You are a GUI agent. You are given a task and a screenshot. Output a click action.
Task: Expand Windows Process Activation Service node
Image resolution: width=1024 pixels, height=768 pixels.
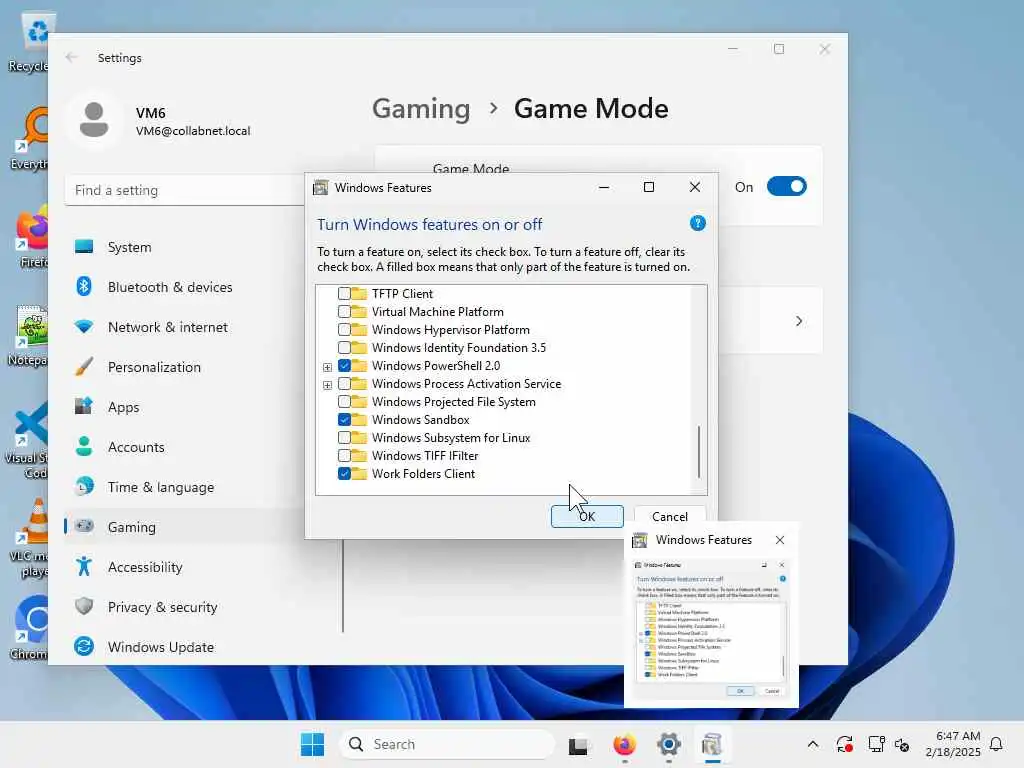click(x=327, y=385)
